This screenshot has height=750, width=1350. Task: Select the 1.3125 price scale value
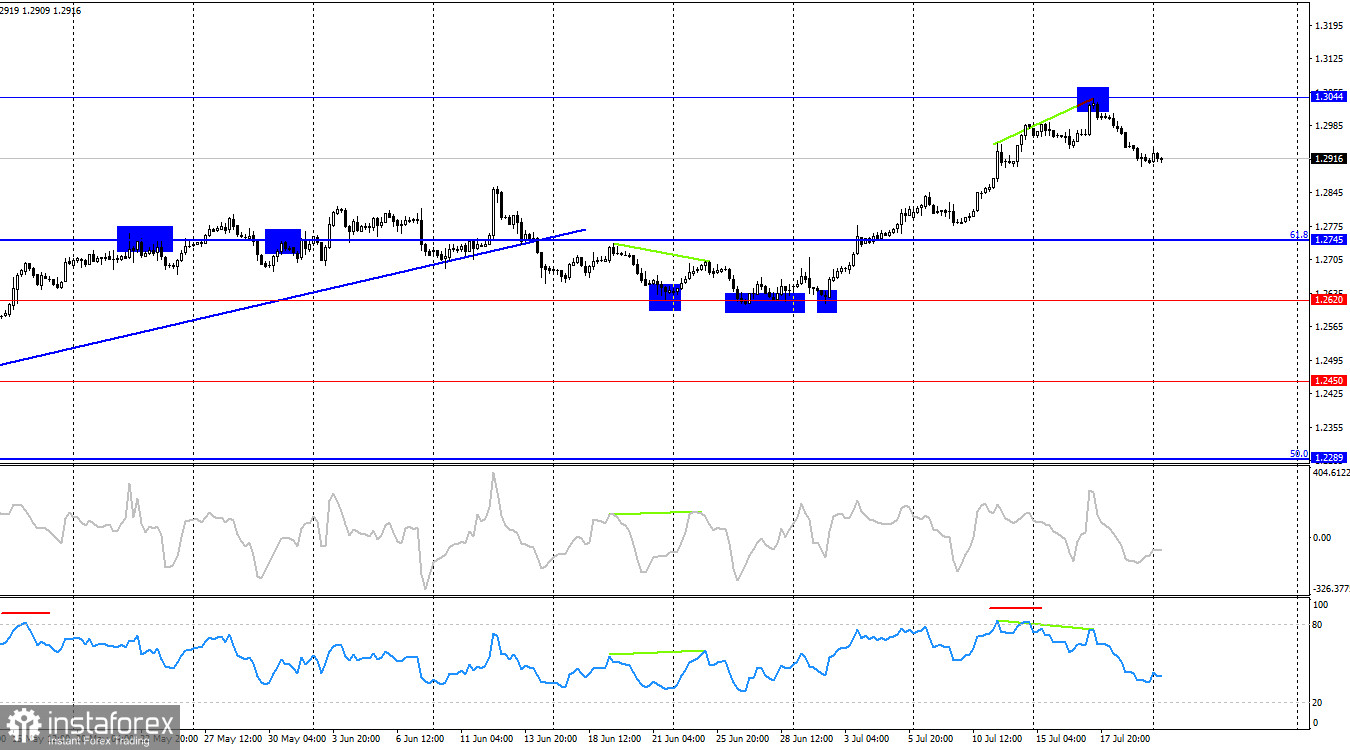[x=1329, y=59]
